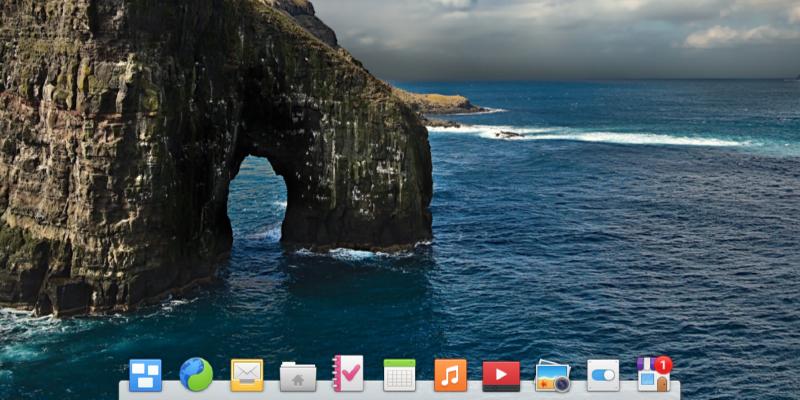Click empty dock space left of Multitasking View
800x400 pixels.
[x=124, y=390]
